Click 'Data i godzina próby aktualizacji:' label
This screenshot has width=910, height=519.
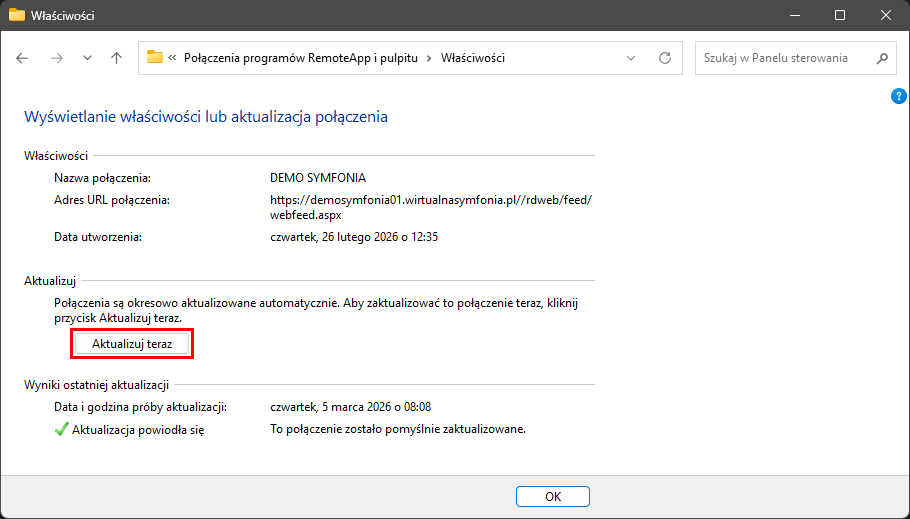click(140, 407)
